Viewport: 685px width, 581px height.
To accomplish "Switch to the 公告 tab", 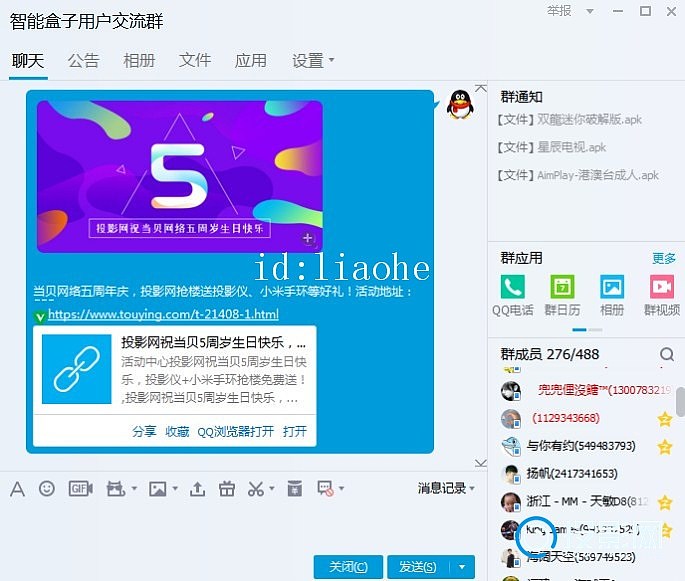I will point(83,61).
